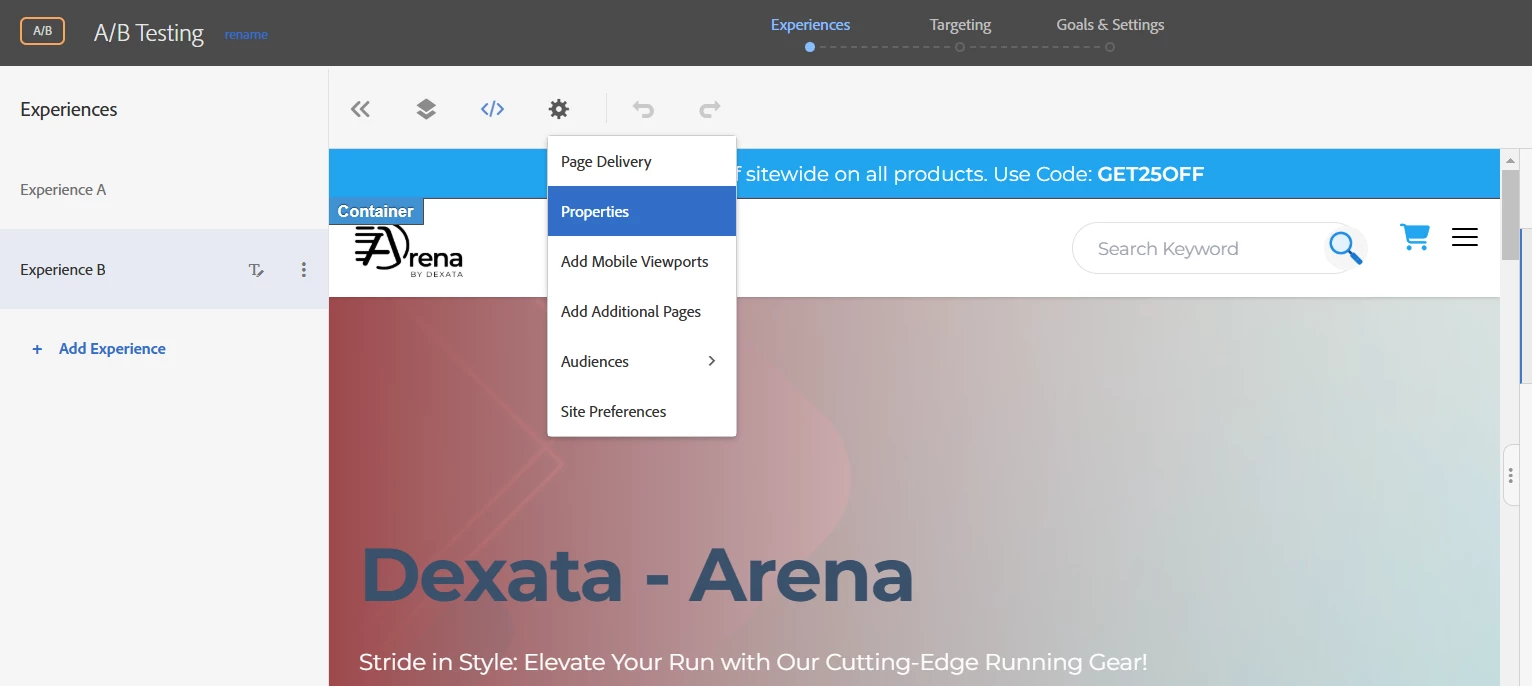
Task: Click the page vertical scrollbar thumb
Action: point(1510,214)
